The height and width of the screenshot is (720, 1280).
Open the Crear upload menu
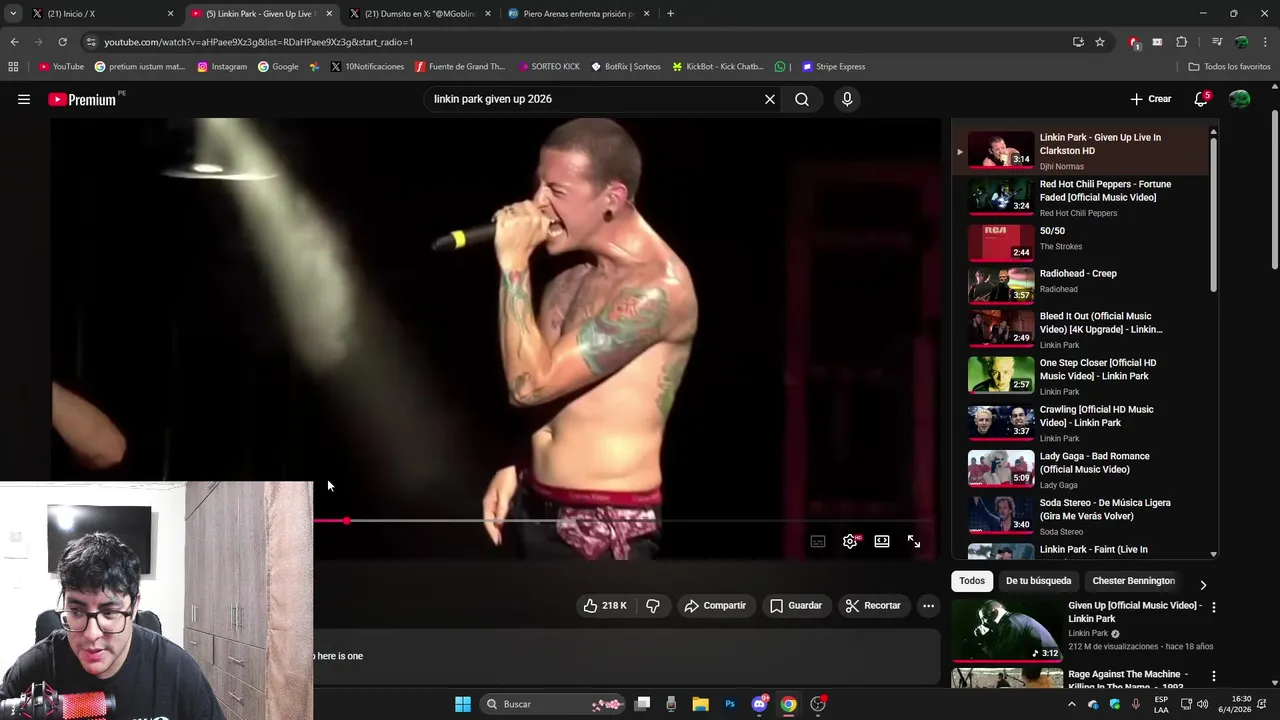(1150, 99)
